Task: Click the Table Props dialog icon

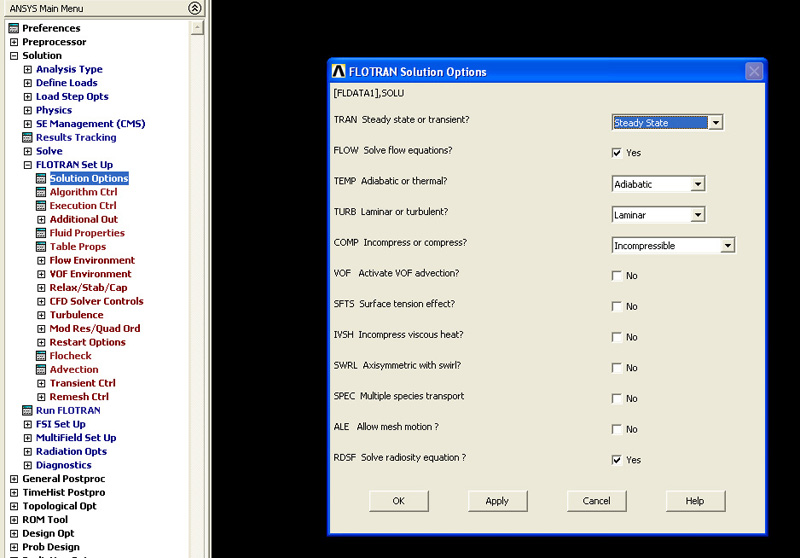Action: pyautogui.click(x=41, y=246)
